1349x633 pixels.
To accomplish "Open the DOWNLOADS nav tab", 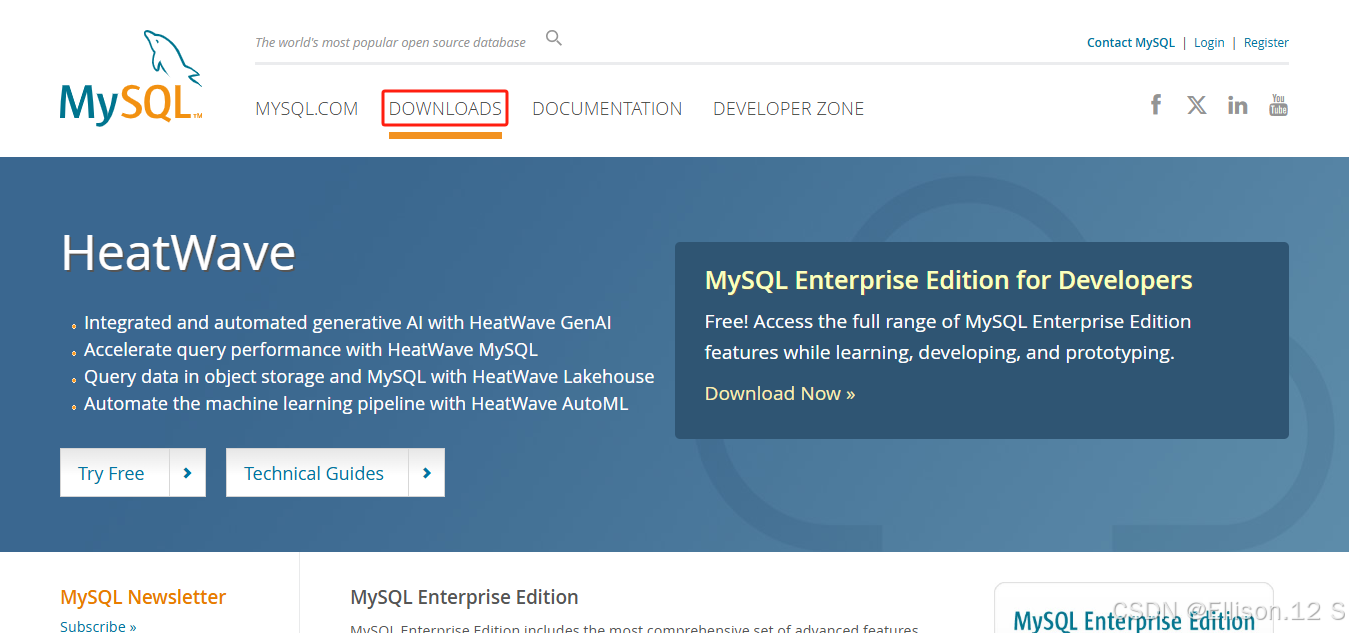I will click(445, 108).
